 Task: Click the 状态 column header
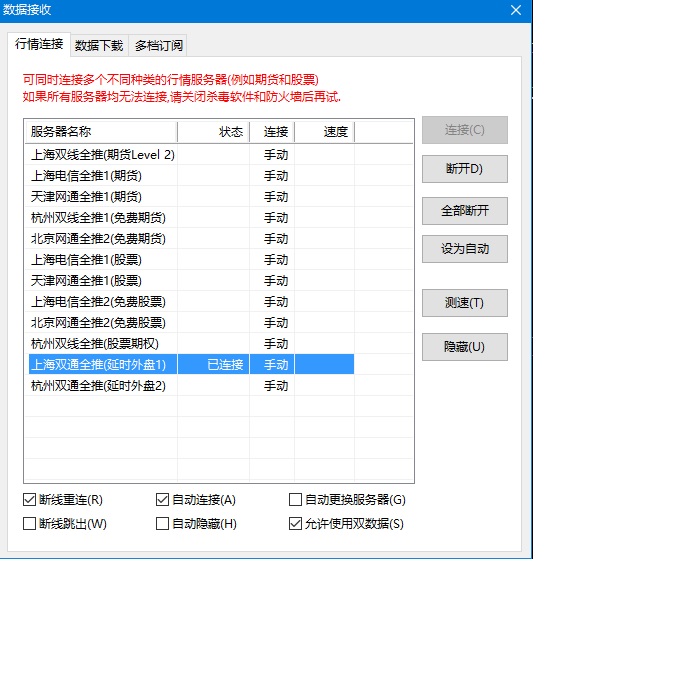[x=213, y=132]
